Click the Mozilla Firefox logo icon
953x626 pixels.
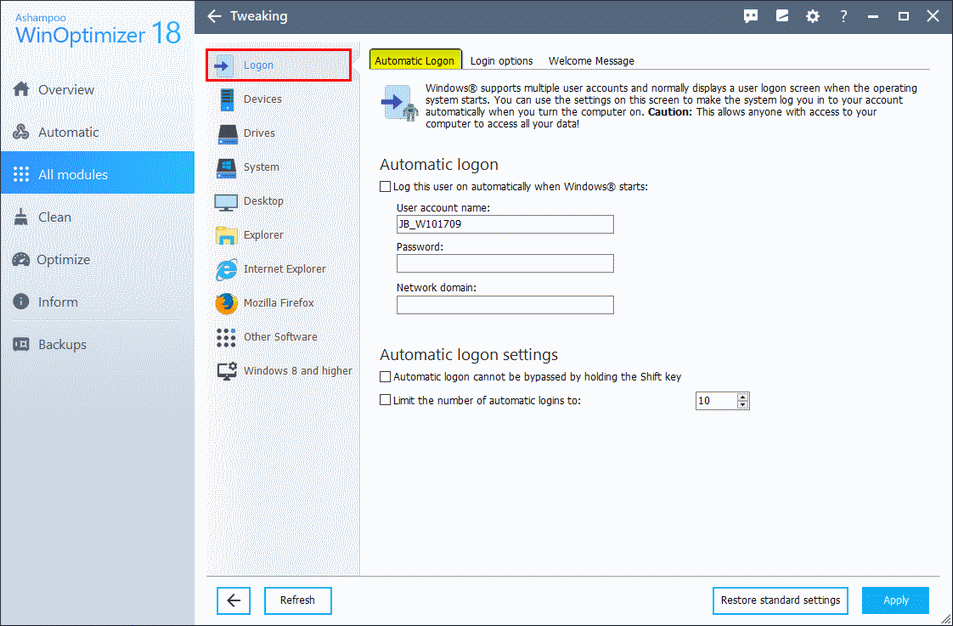[226, 303]
